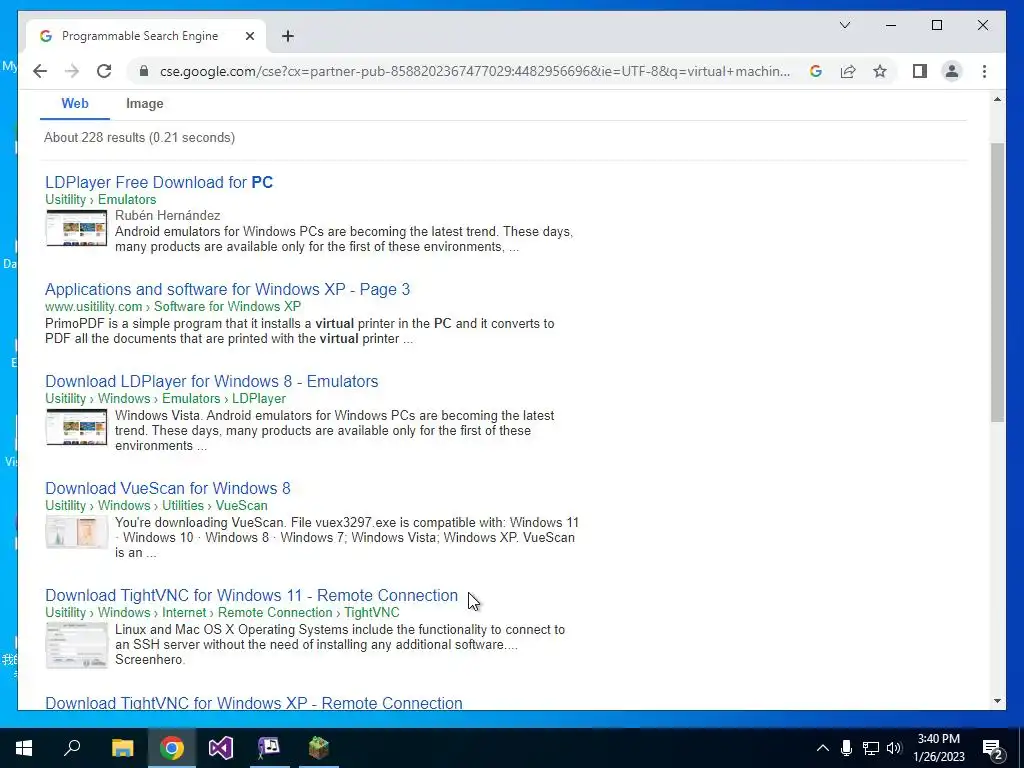
Task: Click the VueScan result thumbnail
Action: pos(76,532)
